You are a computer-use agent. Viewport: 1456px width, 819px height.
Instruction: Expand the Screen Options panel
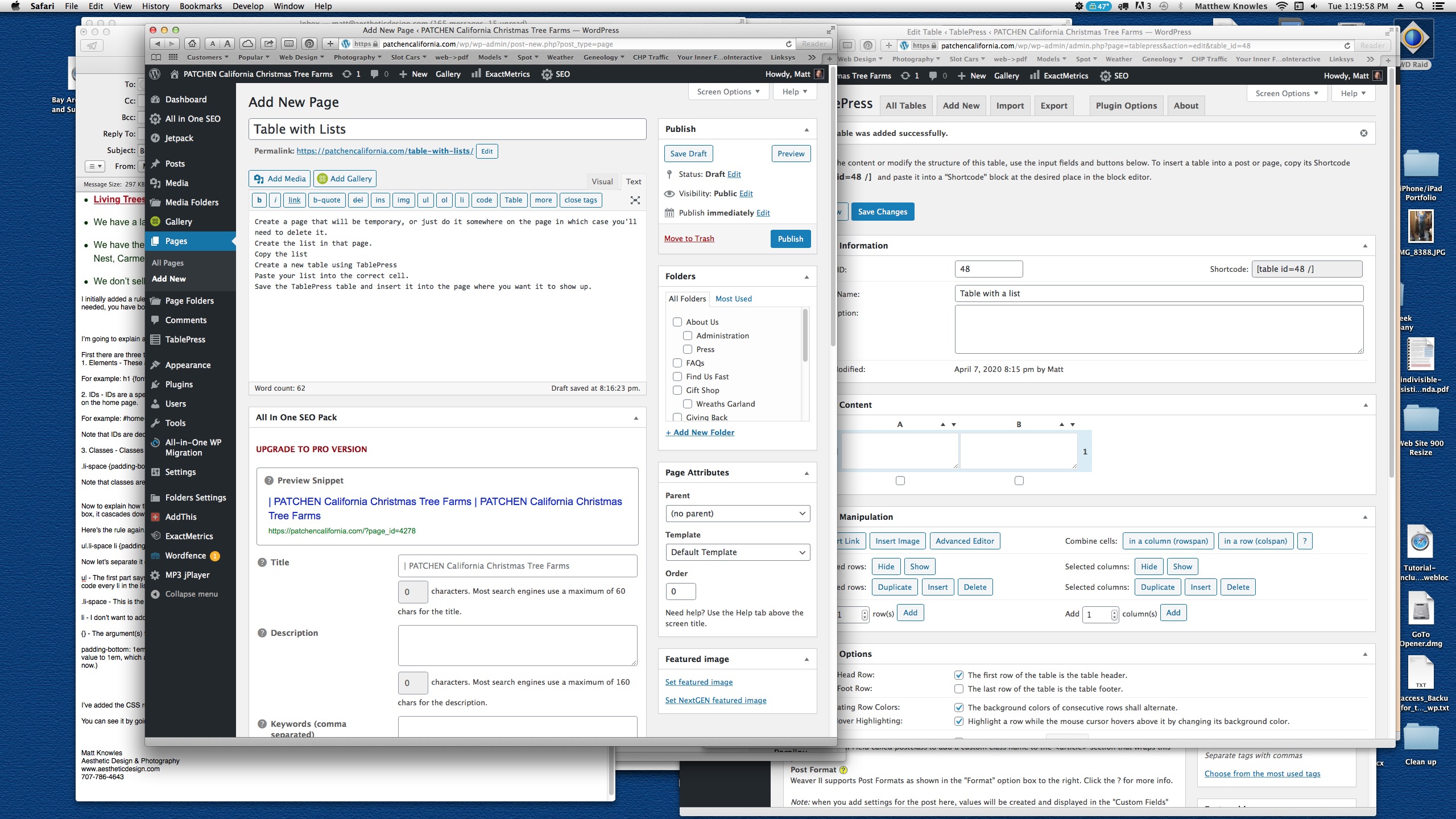click(728, 92)
